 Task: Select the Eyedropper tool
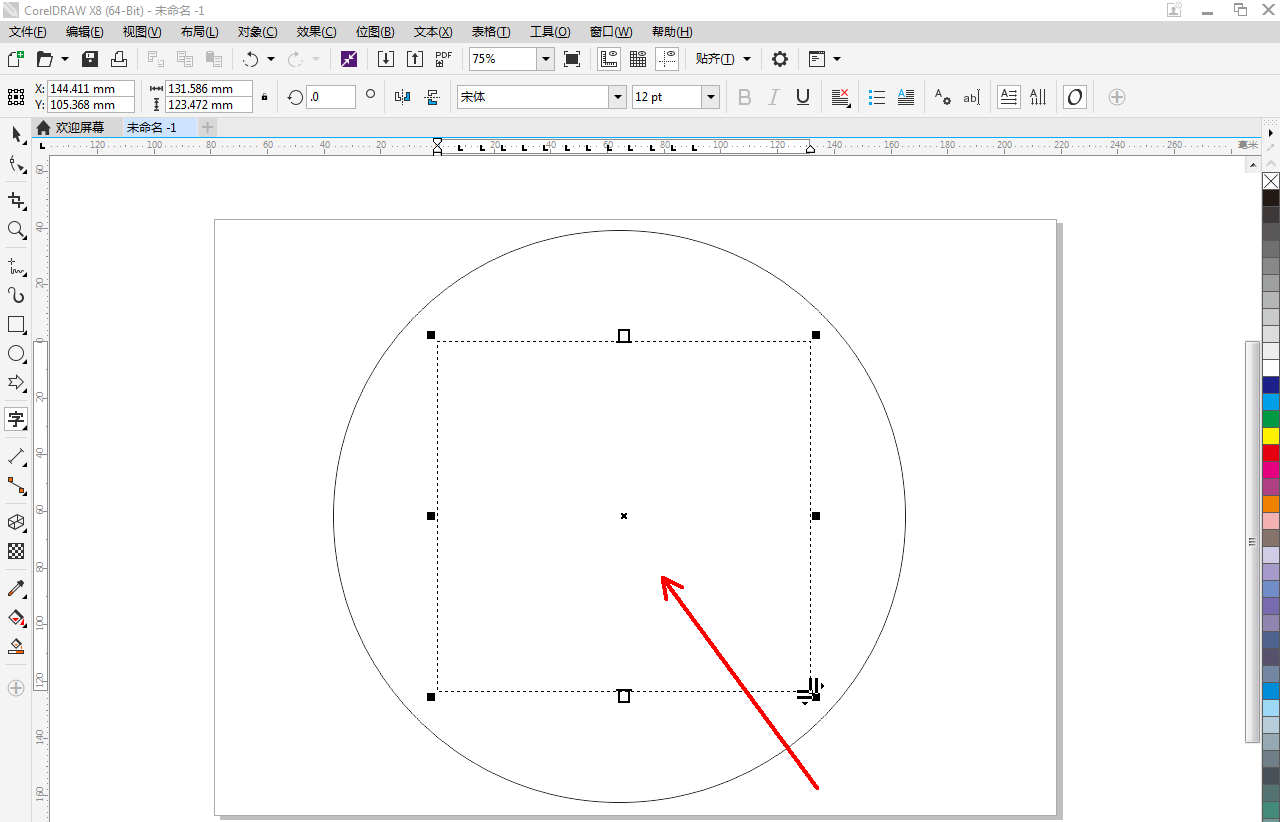click(16, 589)
